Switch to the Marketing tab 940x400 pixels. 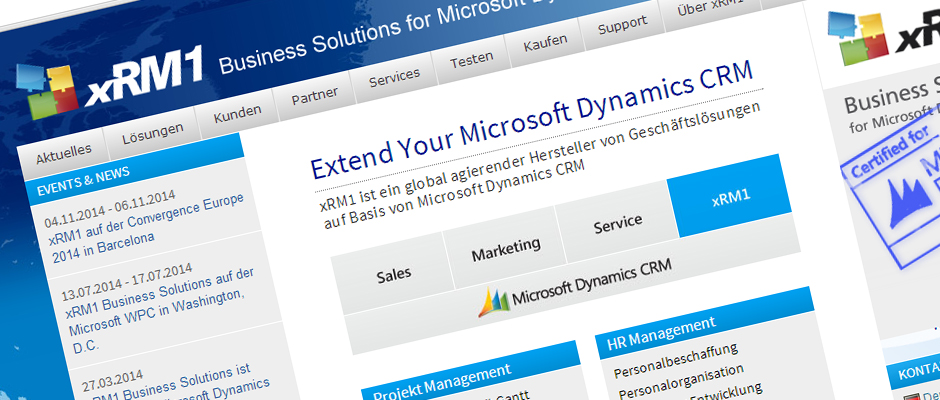click(x=506, y=245)
